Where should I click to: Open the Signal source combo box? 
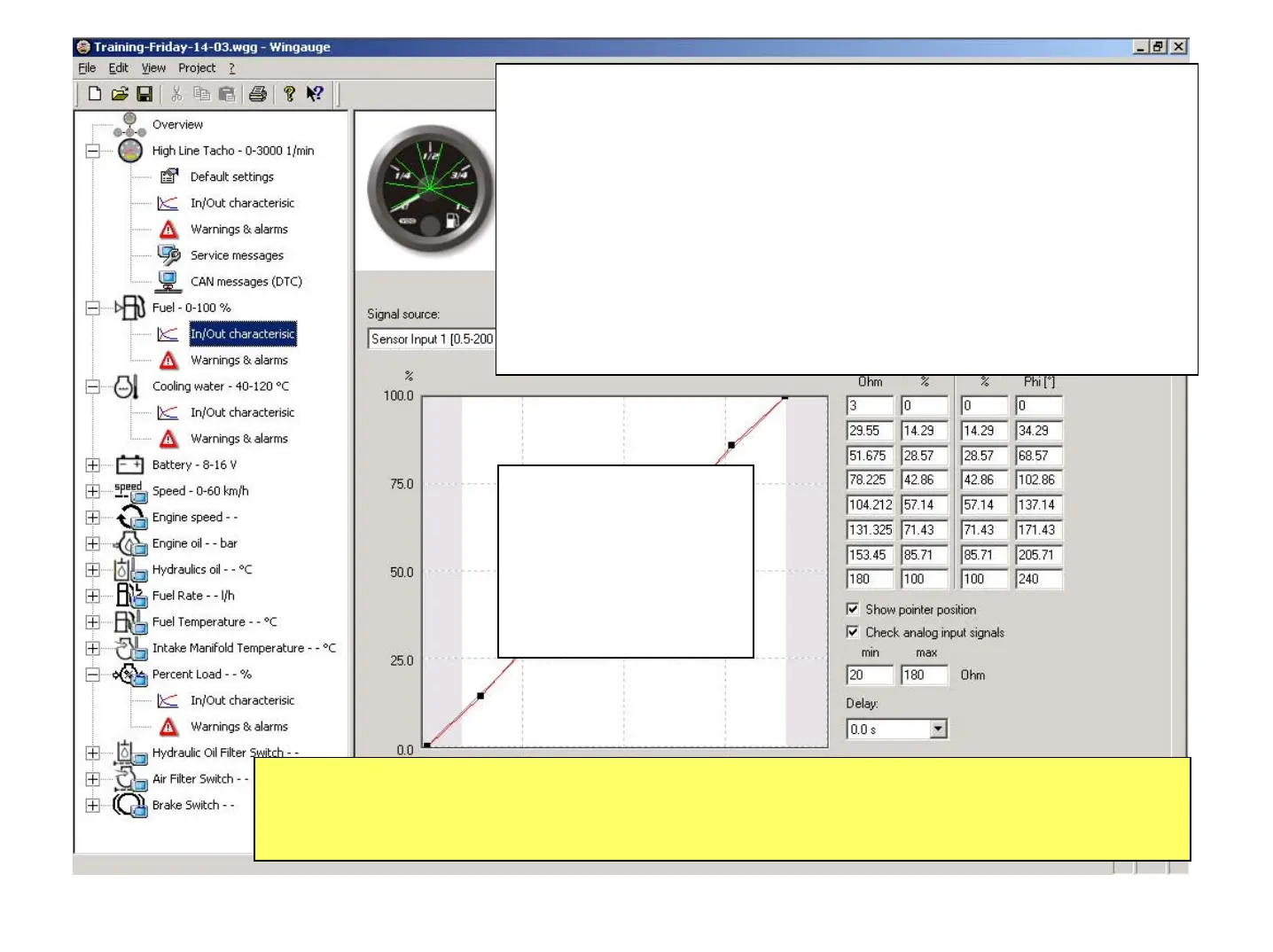point(431,339)
